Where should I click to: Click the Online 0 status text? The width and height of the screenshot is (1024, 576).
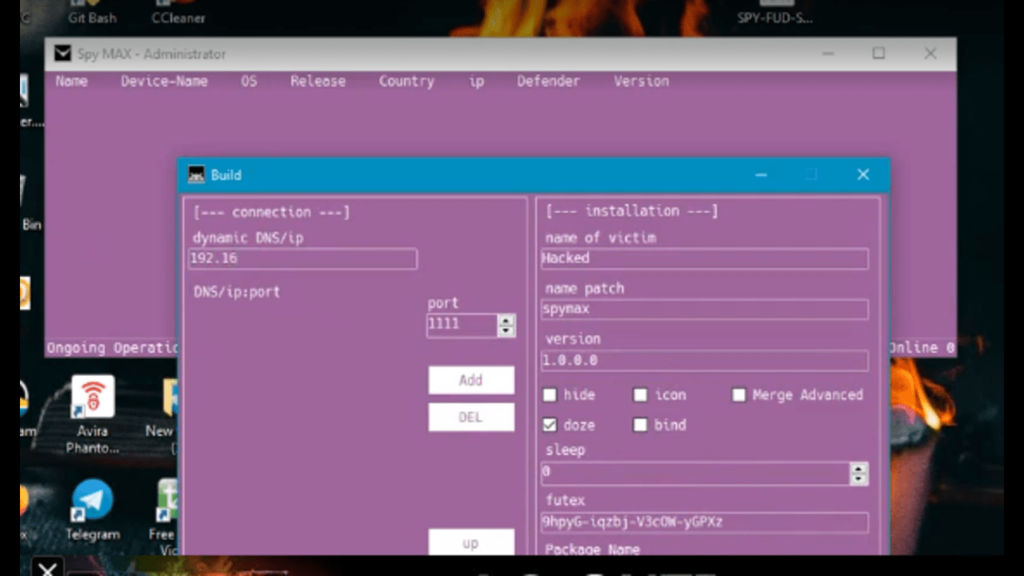(x=921, y=347)
